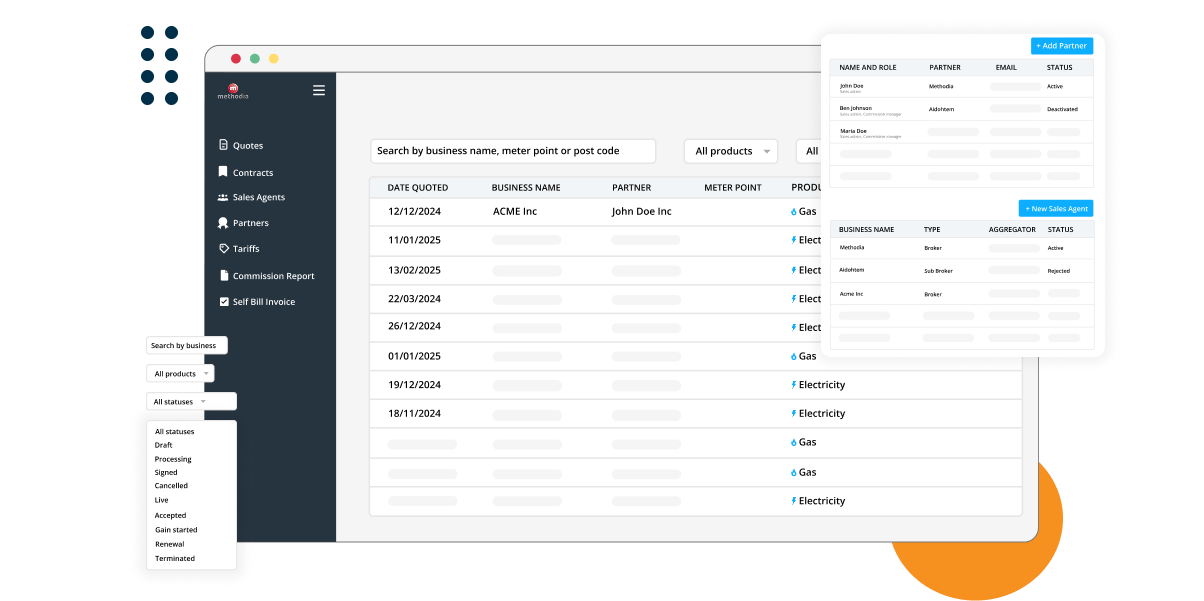This screenshot has height=601, width=1204.
Task: Click the Self Bill Invoice icon
Action: [x=222, y=301]
